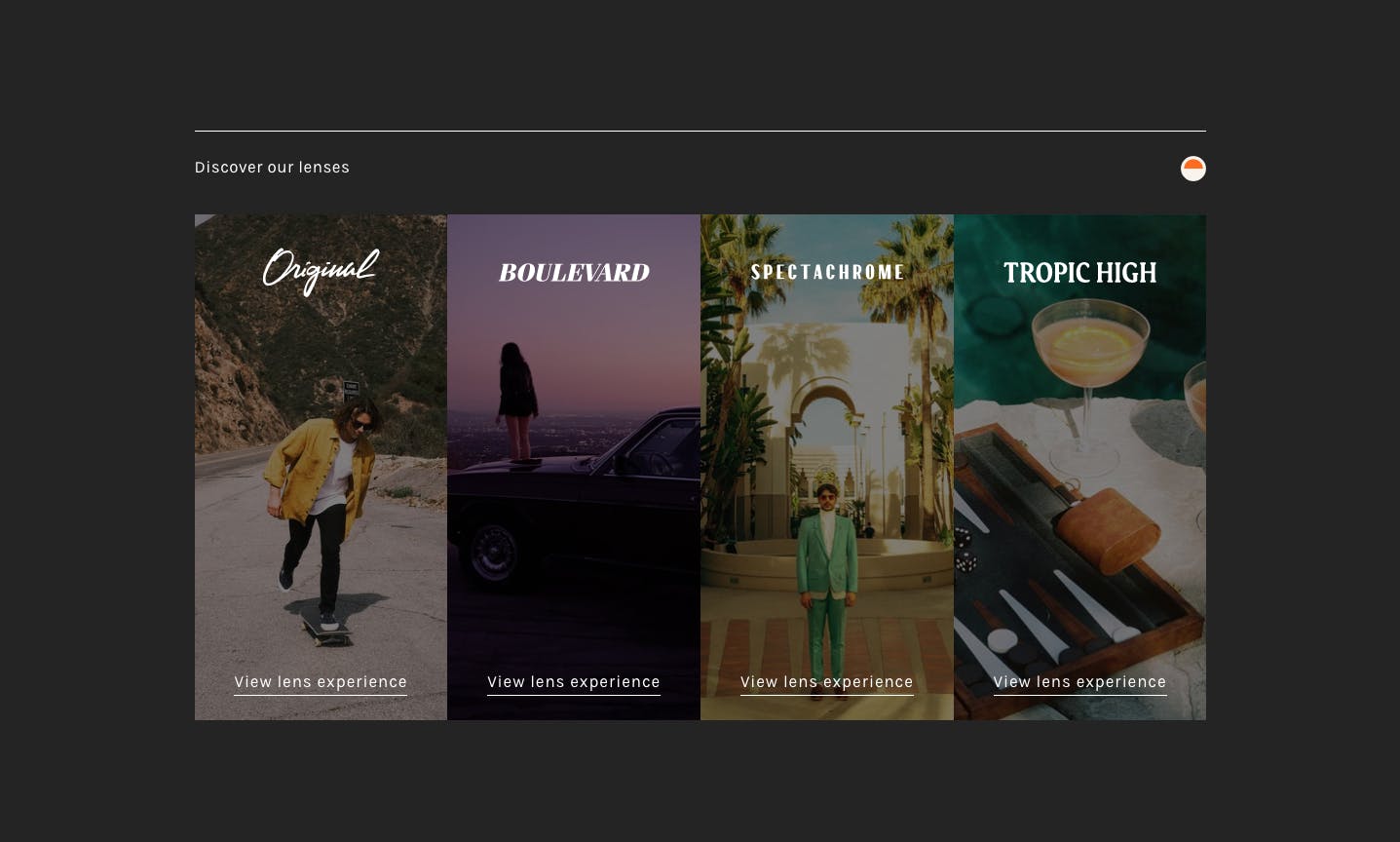The height and width of the screenshot is (842, 1400).
Task: Select the Spectachrome green suit card image
Action: pyautogui.click(x=827, y=467)
